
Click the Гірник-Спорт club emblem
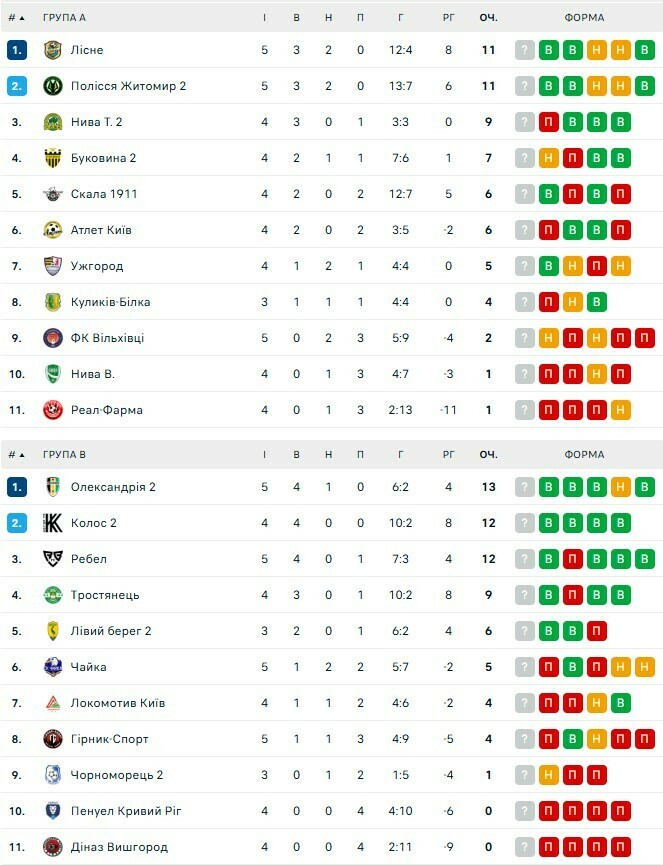(53, 739)
